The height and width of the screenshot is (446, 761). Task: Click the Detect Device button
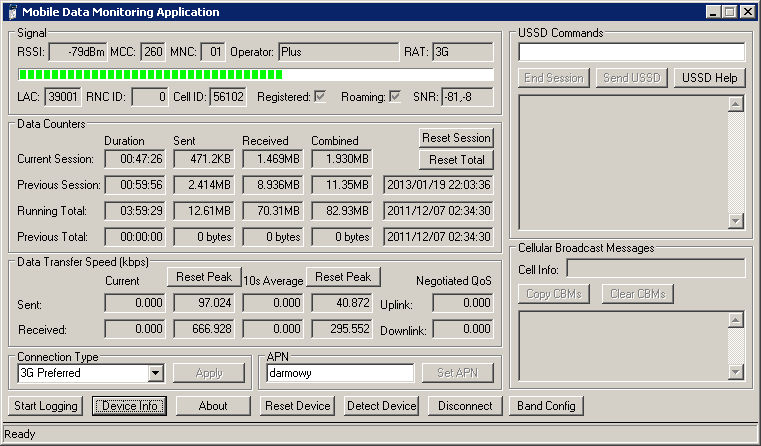click(x=381, y=406)
